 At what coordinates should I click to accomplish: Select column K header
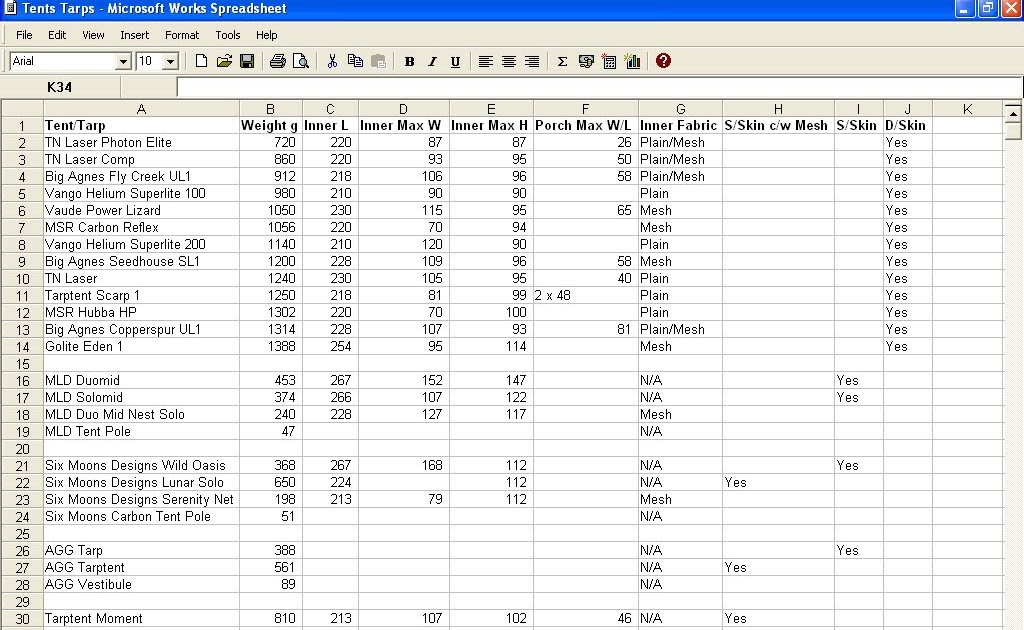click(968, 109)
